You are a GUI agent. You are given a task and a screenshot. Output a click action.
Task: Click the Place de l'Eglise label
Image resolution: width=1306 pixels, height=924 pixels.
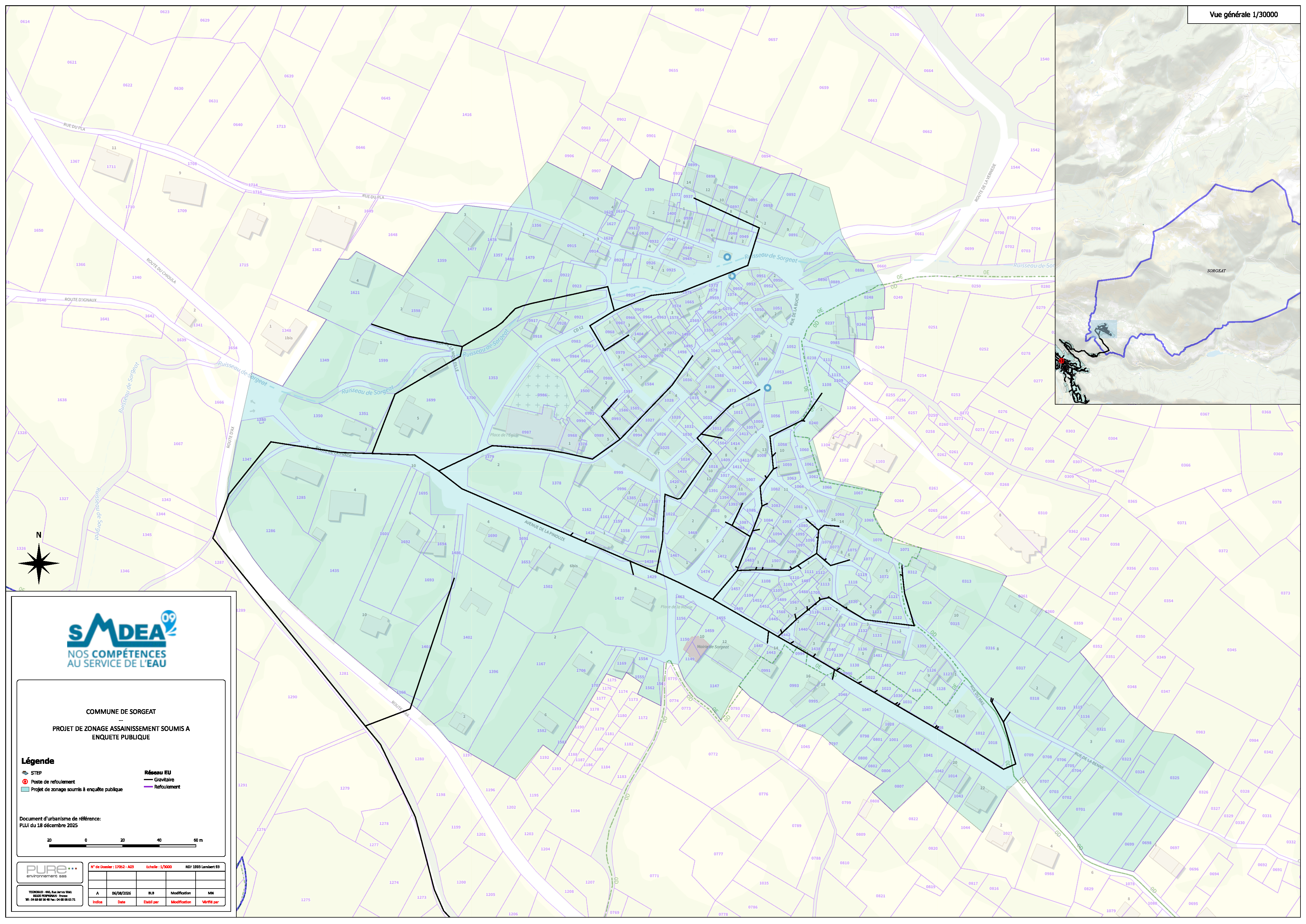click(504, 435)
